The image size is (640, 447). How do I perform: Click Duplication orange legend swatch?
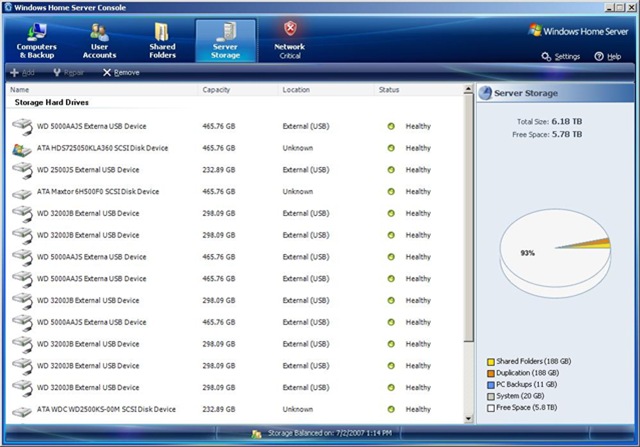pyautogui.click(x=491, y=373)
